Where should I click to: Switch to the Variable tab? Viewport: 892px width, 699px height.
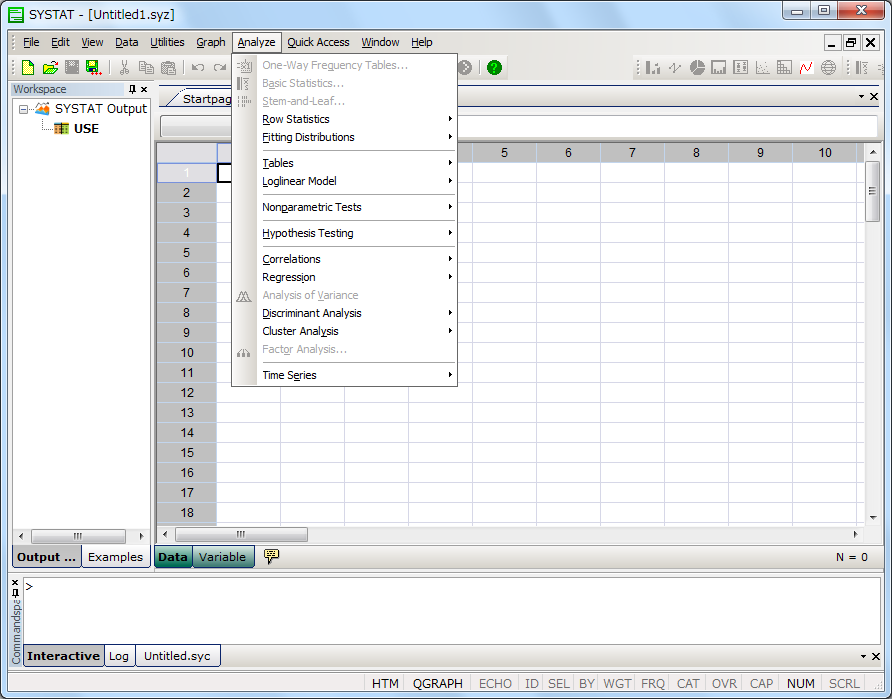pyautogui.click(x=222, y=557)
